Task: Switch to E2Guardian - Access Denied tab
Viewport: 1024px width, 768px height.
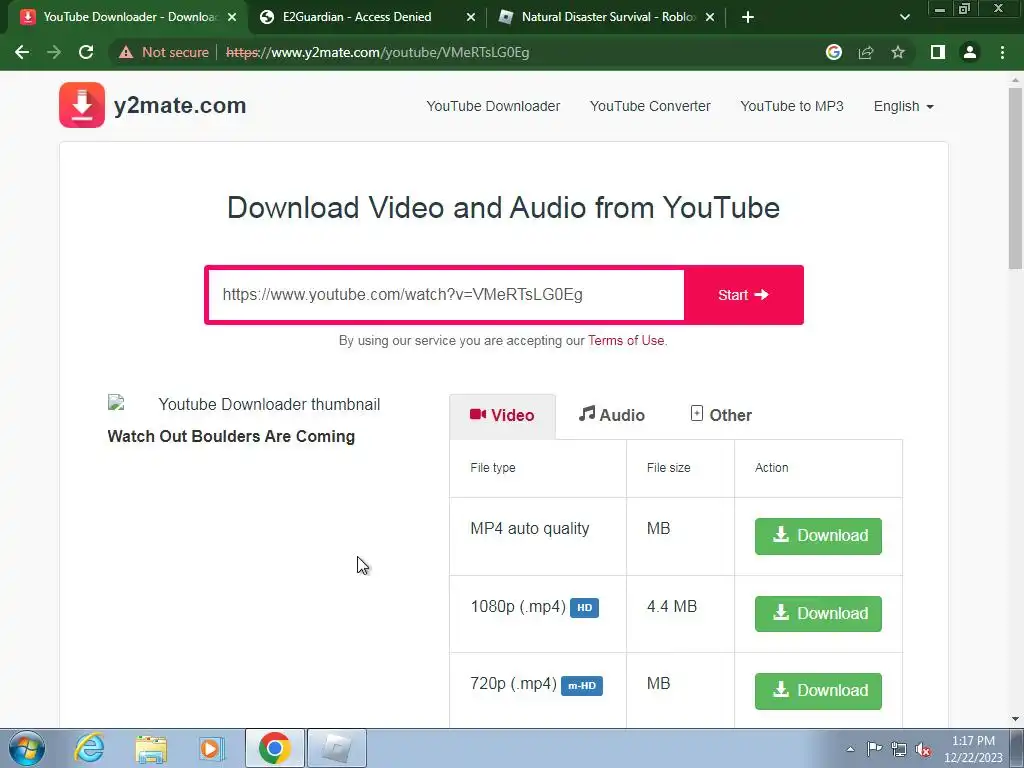Action: [357, 17]
